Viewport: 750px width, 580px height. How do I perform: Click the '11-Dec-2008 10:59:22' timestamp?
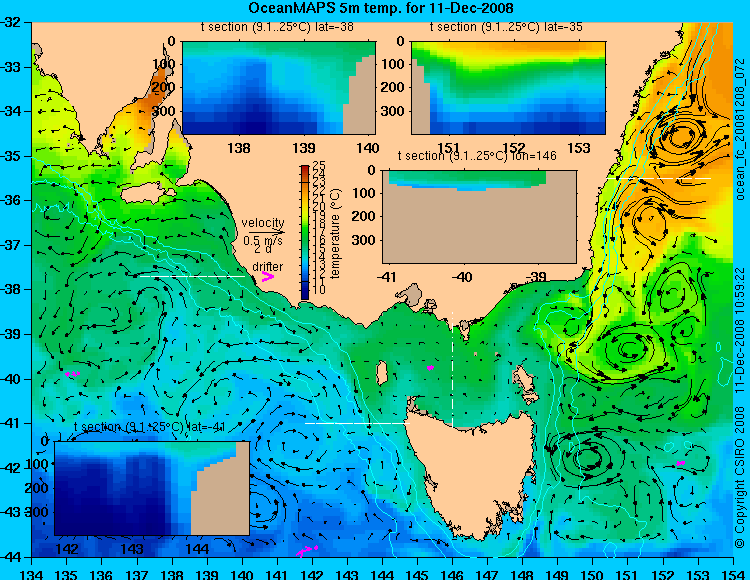pos(740,330)
